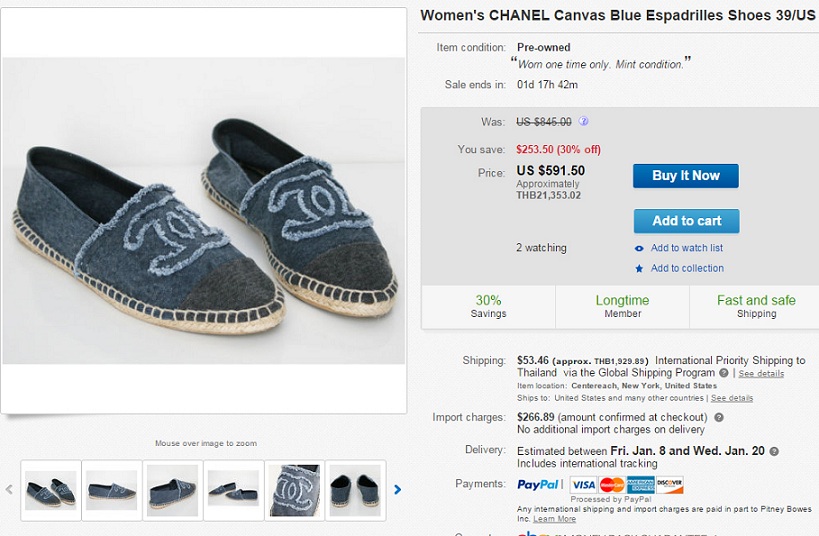Select the CC logo close-up thumbnail
Viewport: 819px width, 536px height.
(x=296, y=490)
